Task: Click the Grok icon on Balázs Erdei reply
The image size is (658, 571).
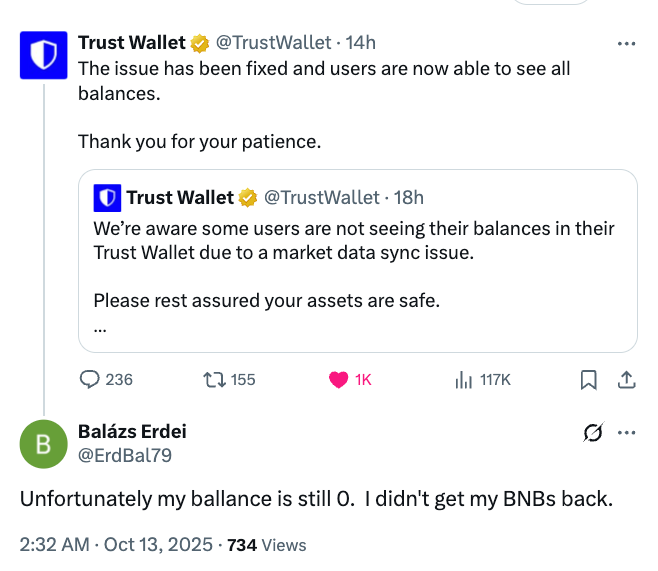Action: (592, 433)
